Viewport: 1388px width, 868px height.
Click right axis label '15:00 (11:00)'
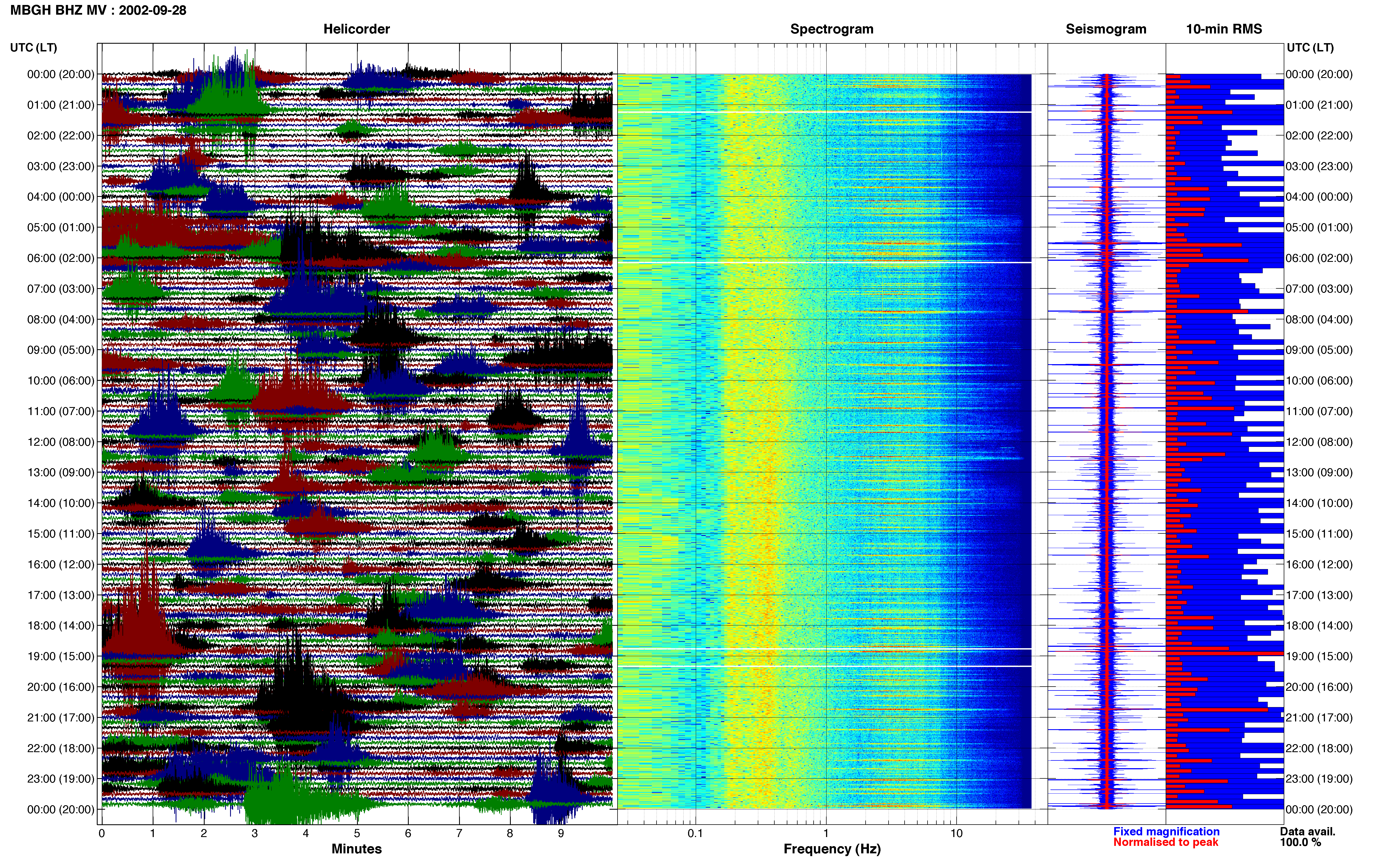1319,534
